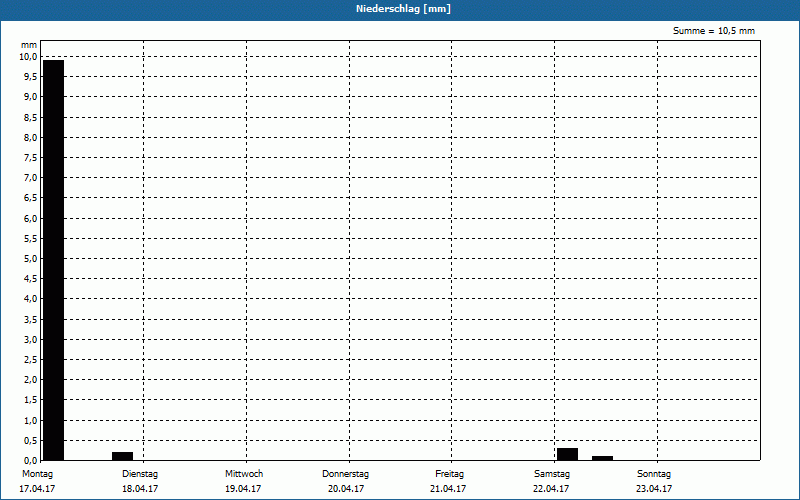
Task: Click the 7,5 y-axis value
Action: click(x=30, y=158)
